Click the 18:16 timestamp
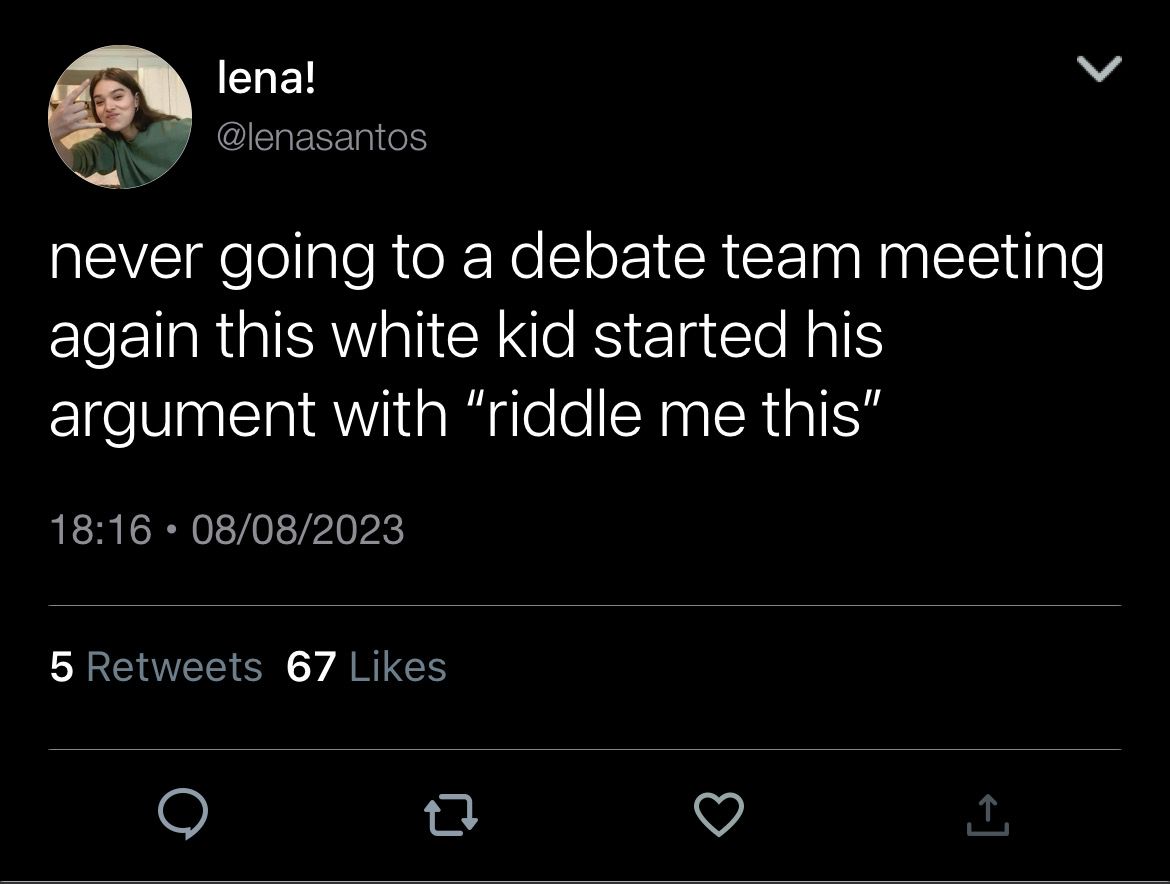Viewport: 1170px width, 884px height. click(101, 530)
